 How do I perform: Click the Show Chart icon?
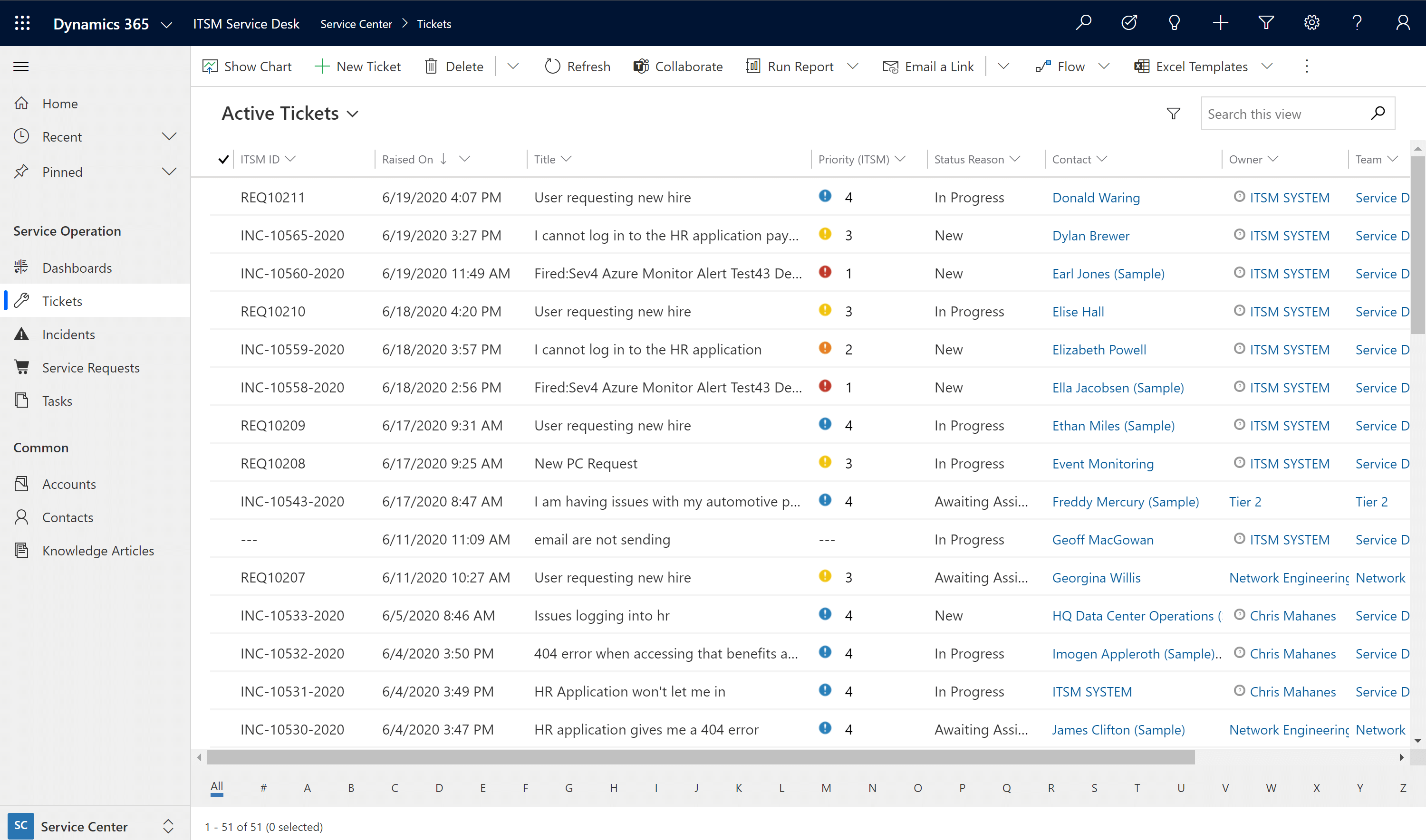(x=209, y=66)
